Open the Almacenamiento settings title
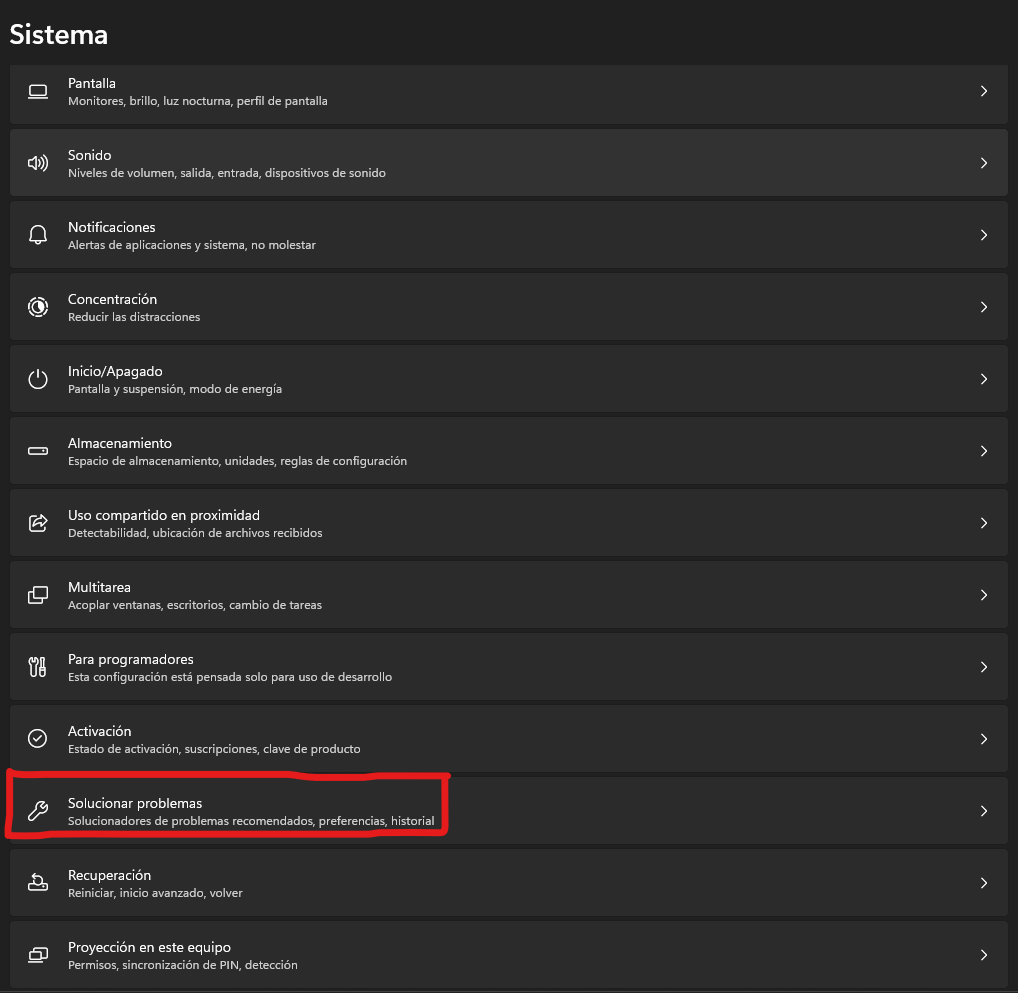 (119, 443)
